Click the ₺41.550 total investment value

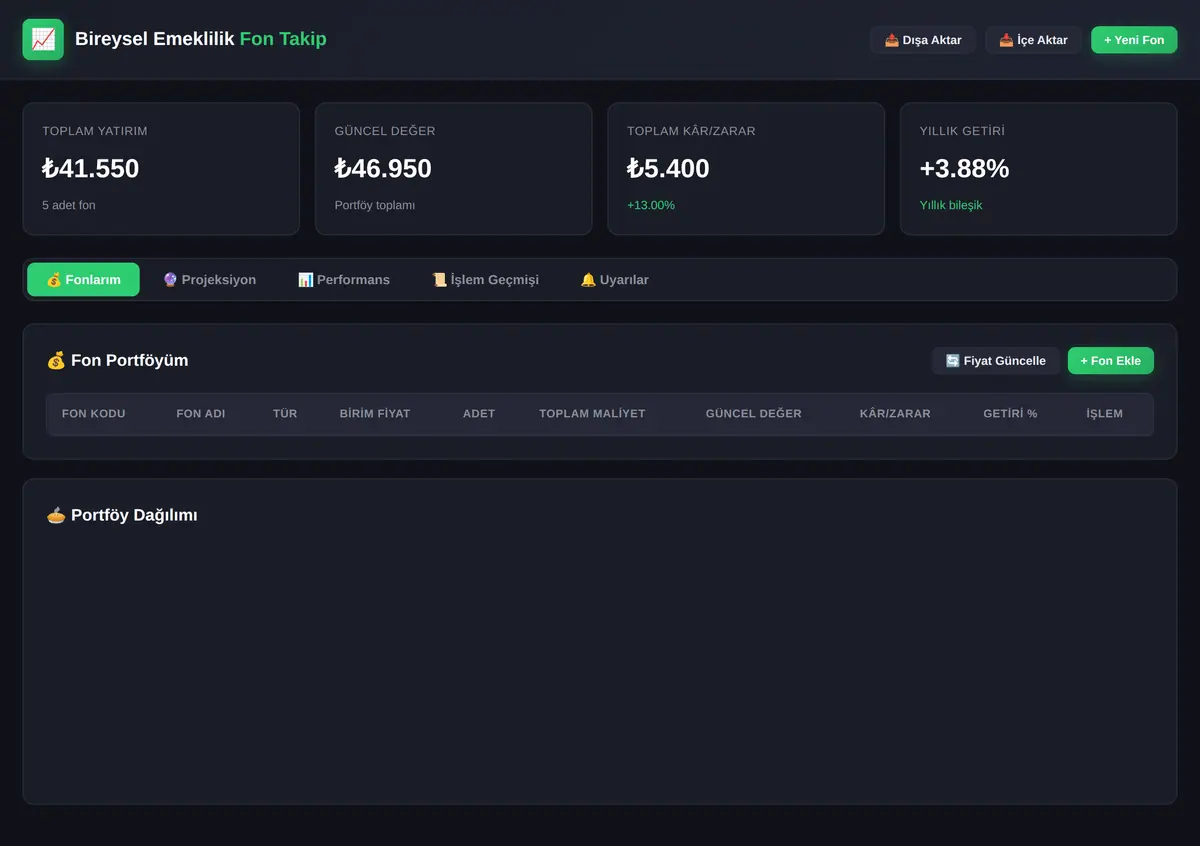point(91,168)
